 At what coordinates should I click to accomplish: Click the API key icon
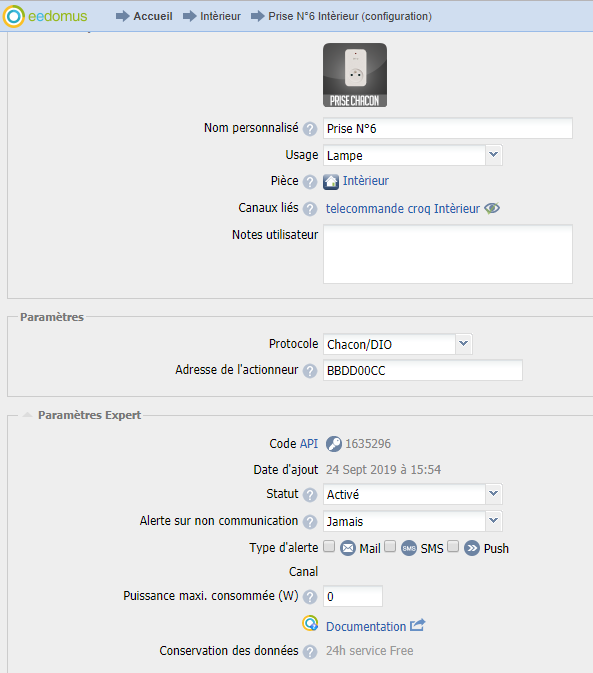pos(334,444)
